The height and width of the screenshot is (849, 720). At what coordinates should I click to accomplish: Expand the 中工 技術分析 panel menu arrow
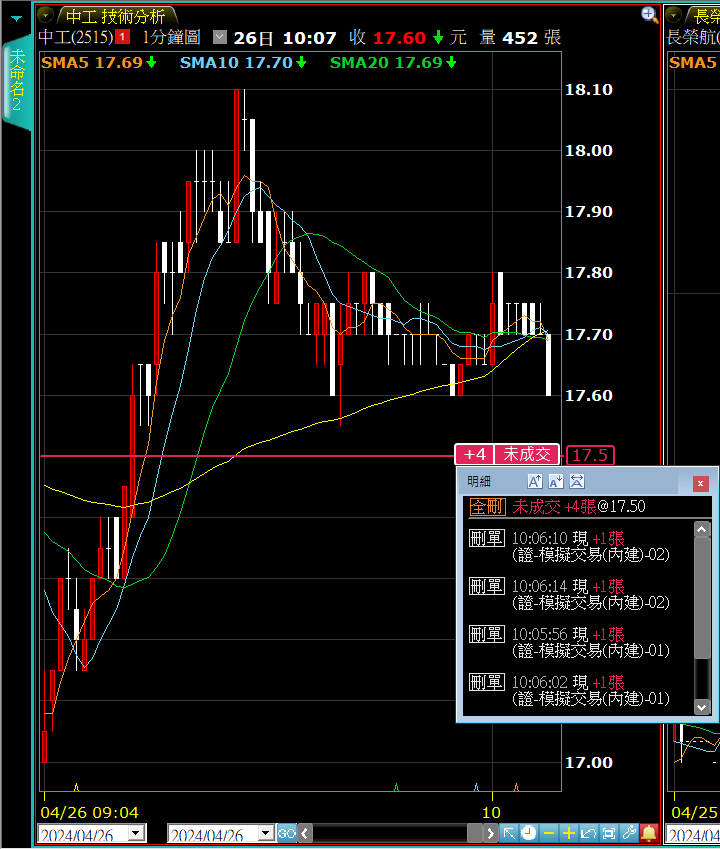[47, 15]
